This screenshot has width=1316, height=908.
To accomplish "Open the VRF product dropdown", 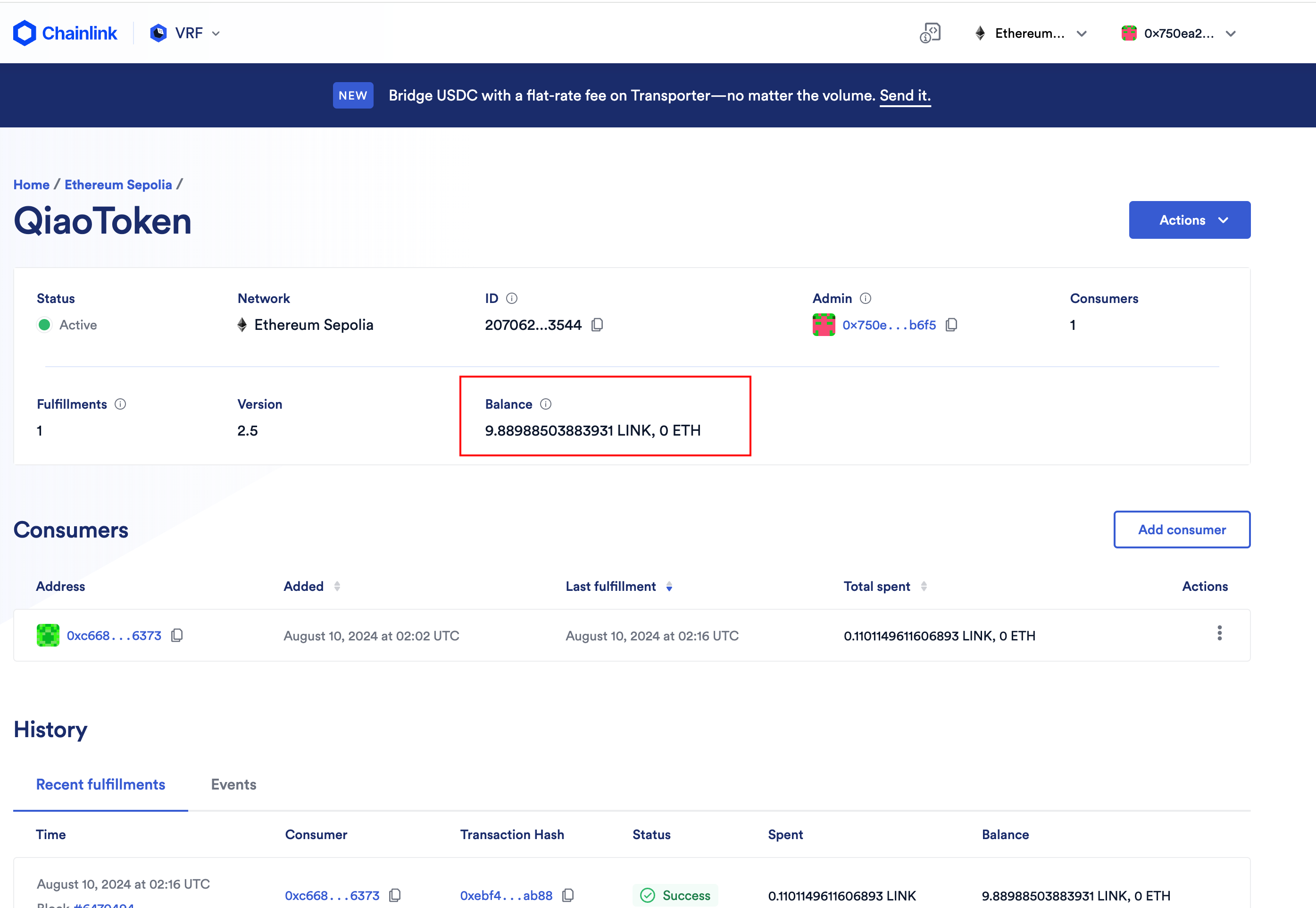I will click(x=185, y=33).
